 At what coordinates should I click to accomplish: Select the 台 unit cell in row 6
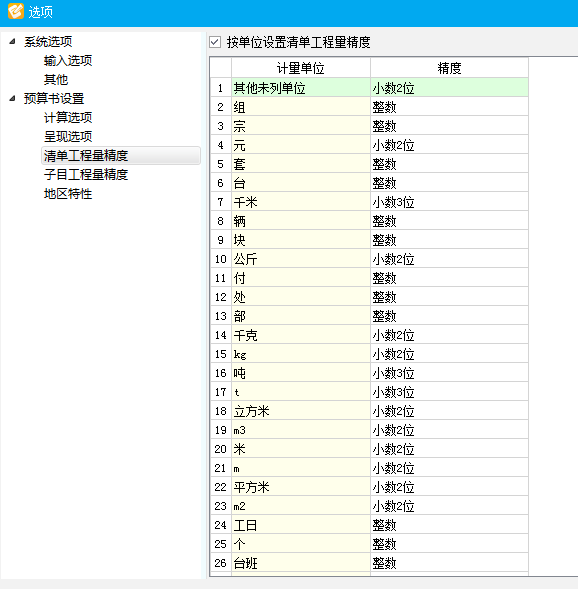301,183
